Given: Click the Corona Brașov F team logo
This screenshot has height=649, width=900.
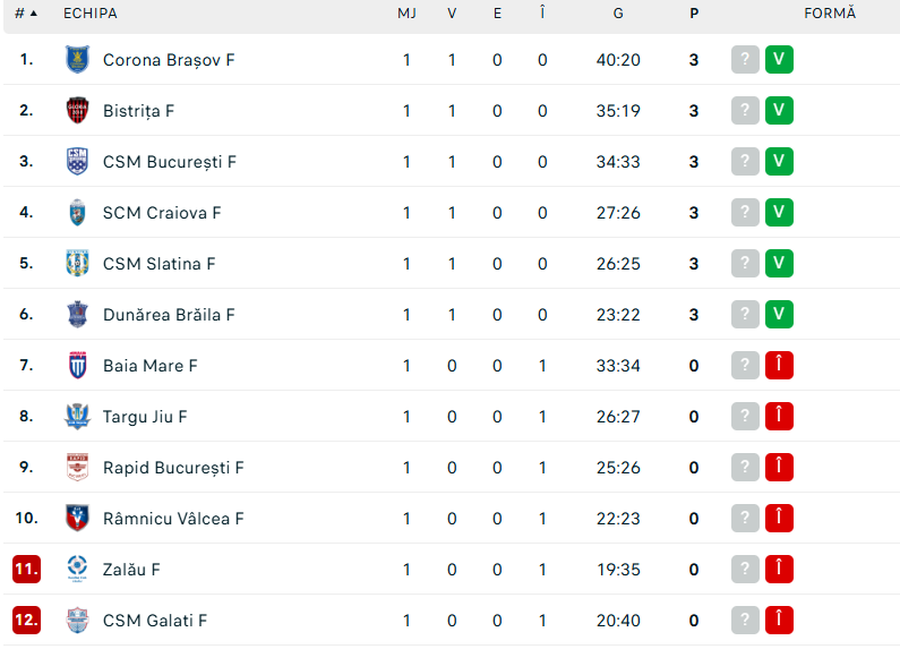Looking at the screenshot, I should click(77, 60).
